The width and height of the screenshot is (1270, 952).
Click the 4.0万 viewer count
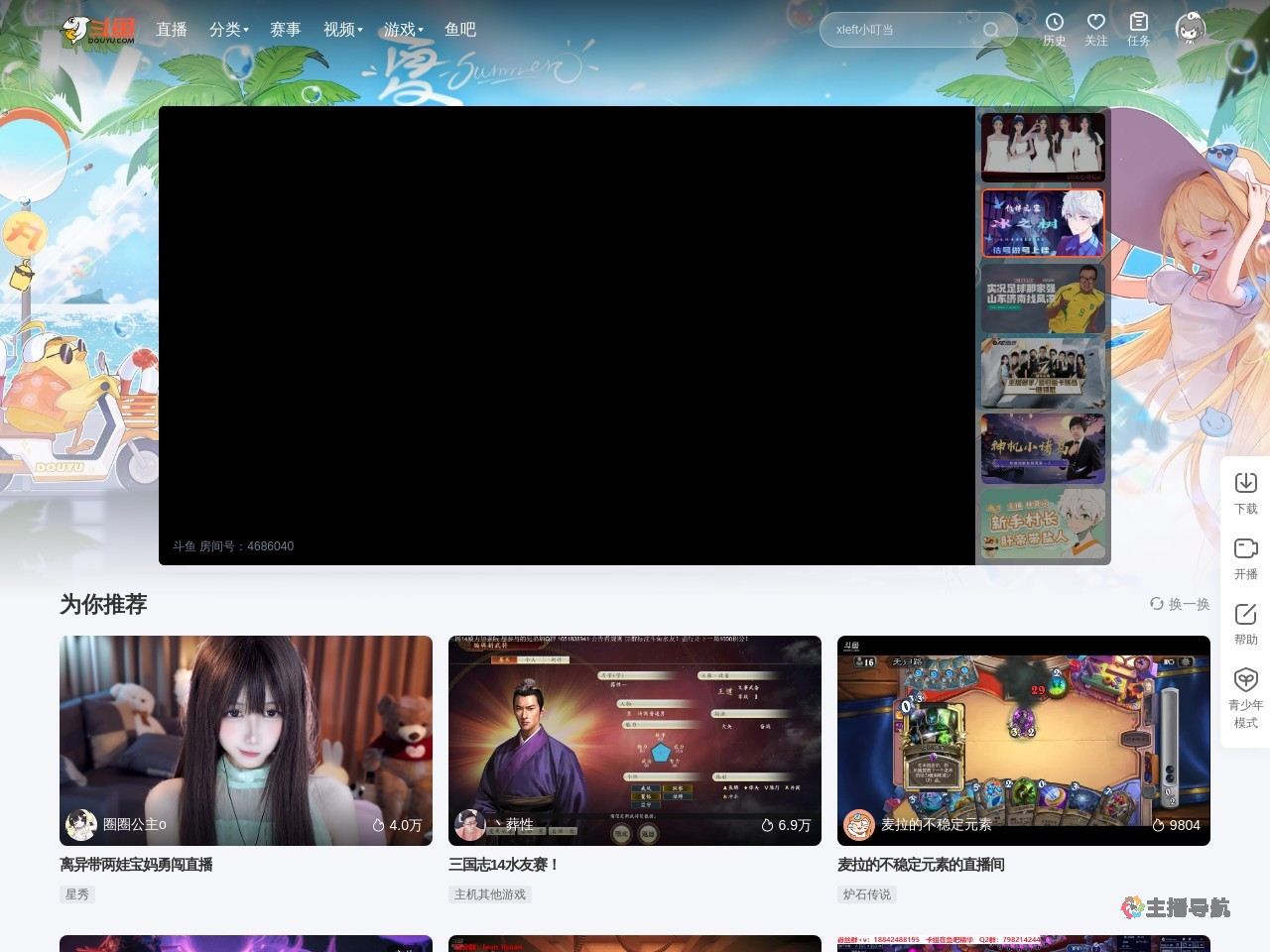398,825
